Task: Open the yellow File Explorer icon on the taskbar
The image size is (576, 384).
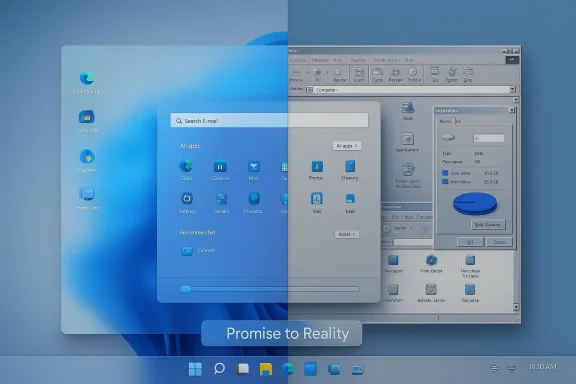Action: (x=266, y=369)
